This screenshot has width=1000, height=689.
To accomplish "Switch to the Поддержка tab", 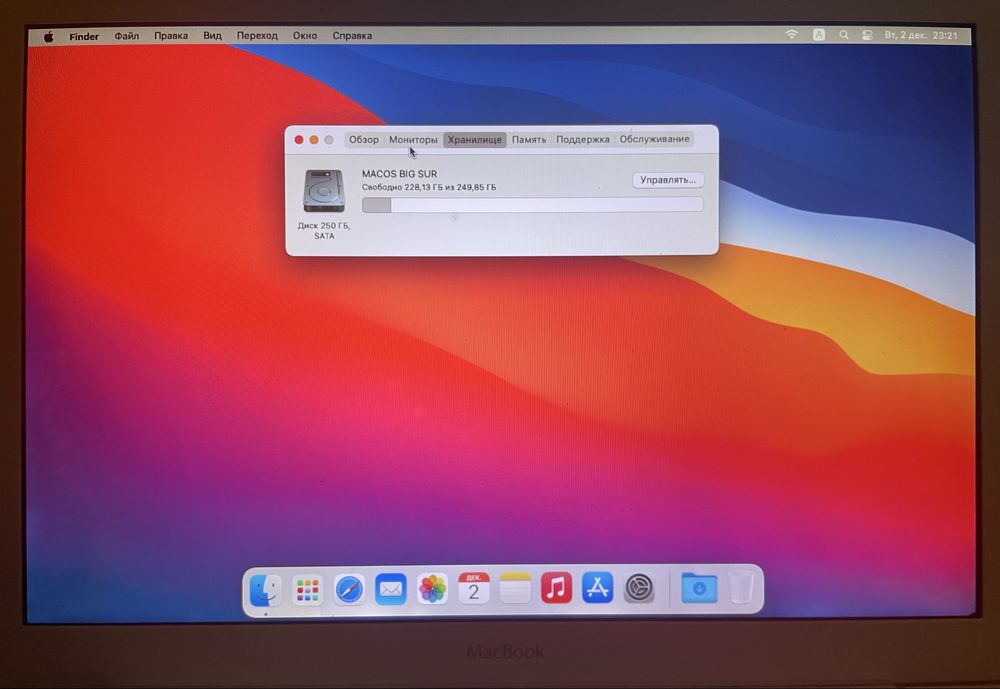I will tap(582, 139).
